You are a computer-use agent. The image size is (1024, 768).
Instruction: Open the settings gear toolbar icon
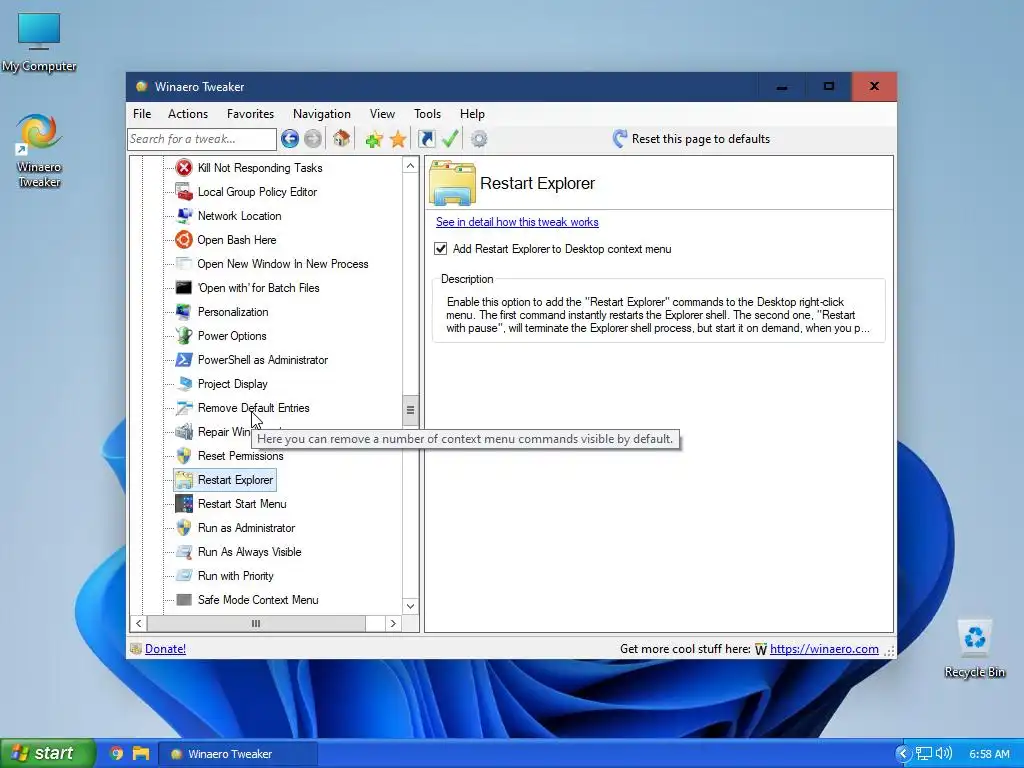479,138
